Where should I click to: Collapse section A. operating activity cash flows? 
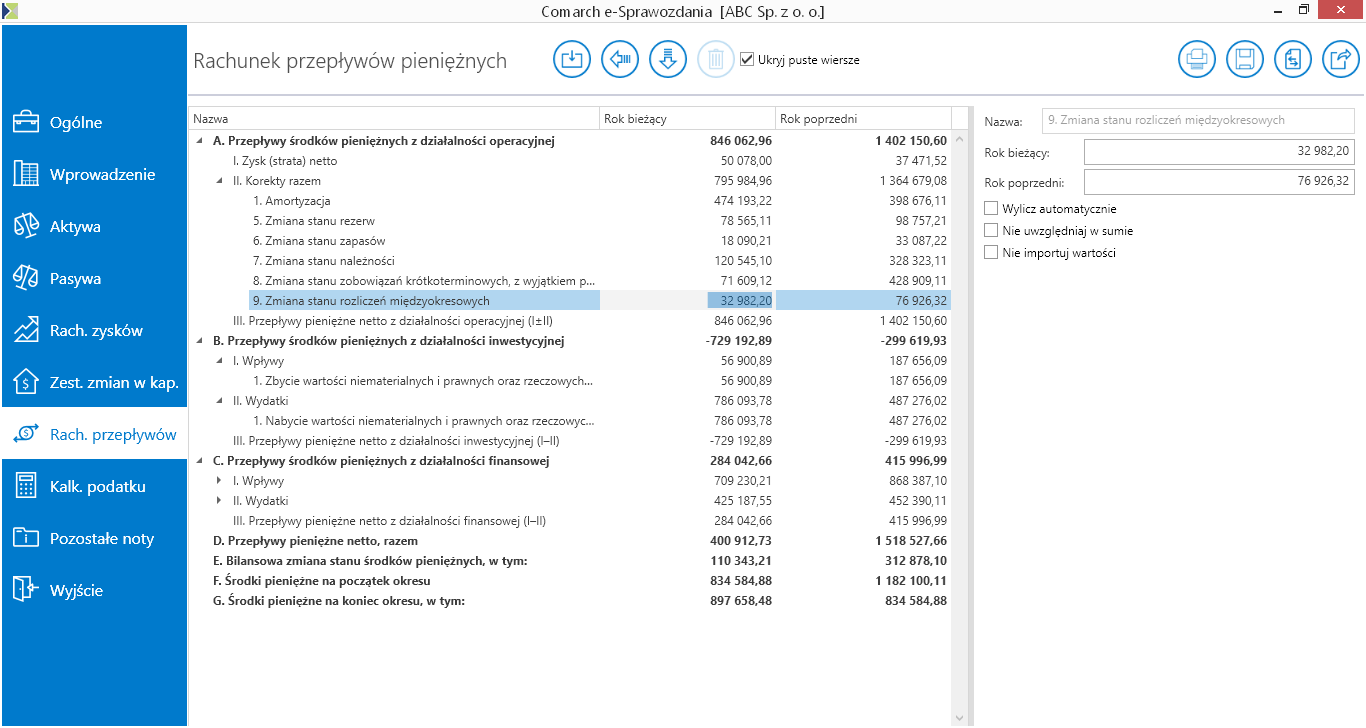(x=200, y=141)
